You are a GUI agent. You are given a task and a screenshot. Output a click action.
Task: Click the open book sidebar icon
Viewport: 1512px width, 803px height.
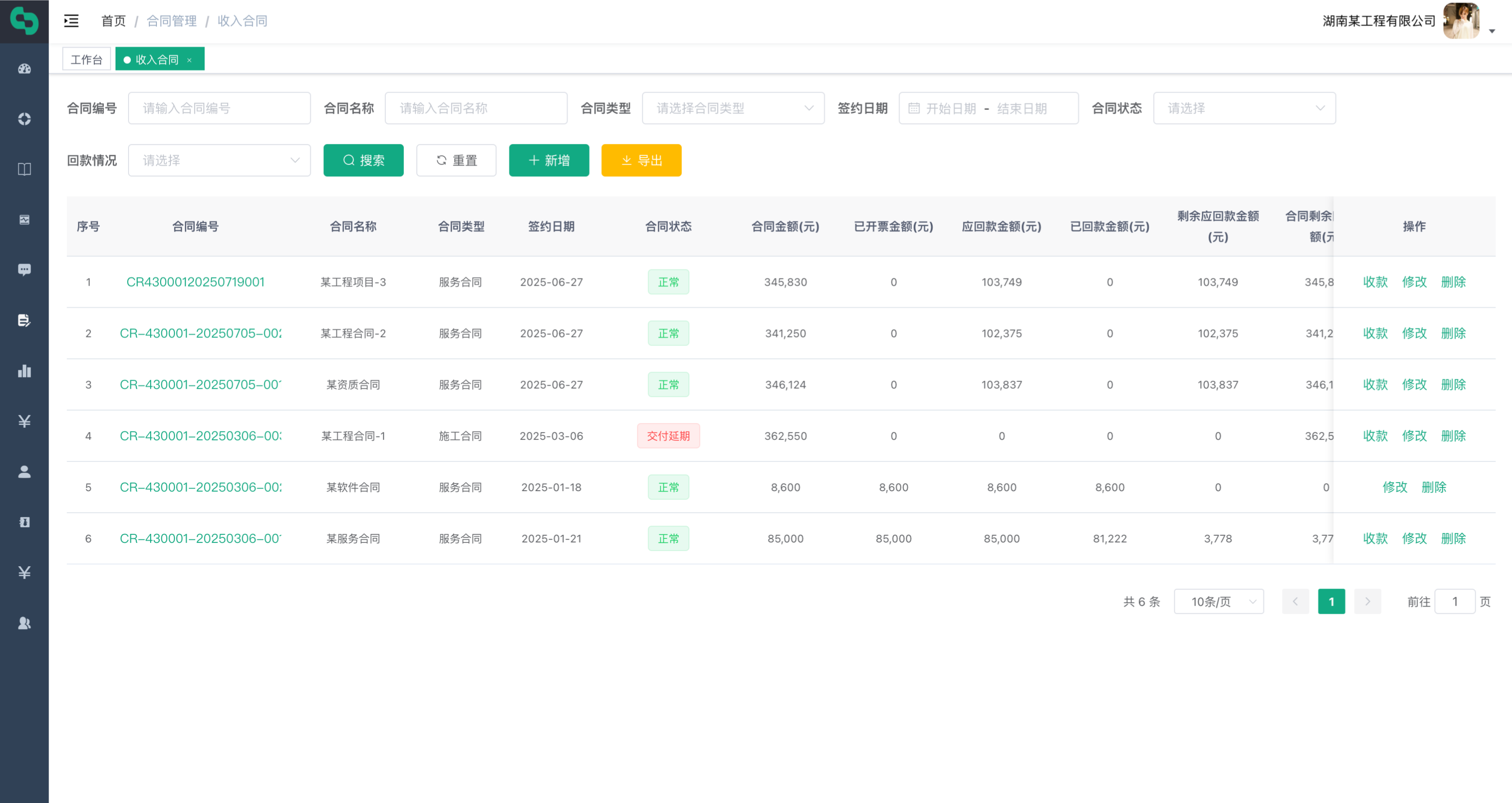coord(24,169)
